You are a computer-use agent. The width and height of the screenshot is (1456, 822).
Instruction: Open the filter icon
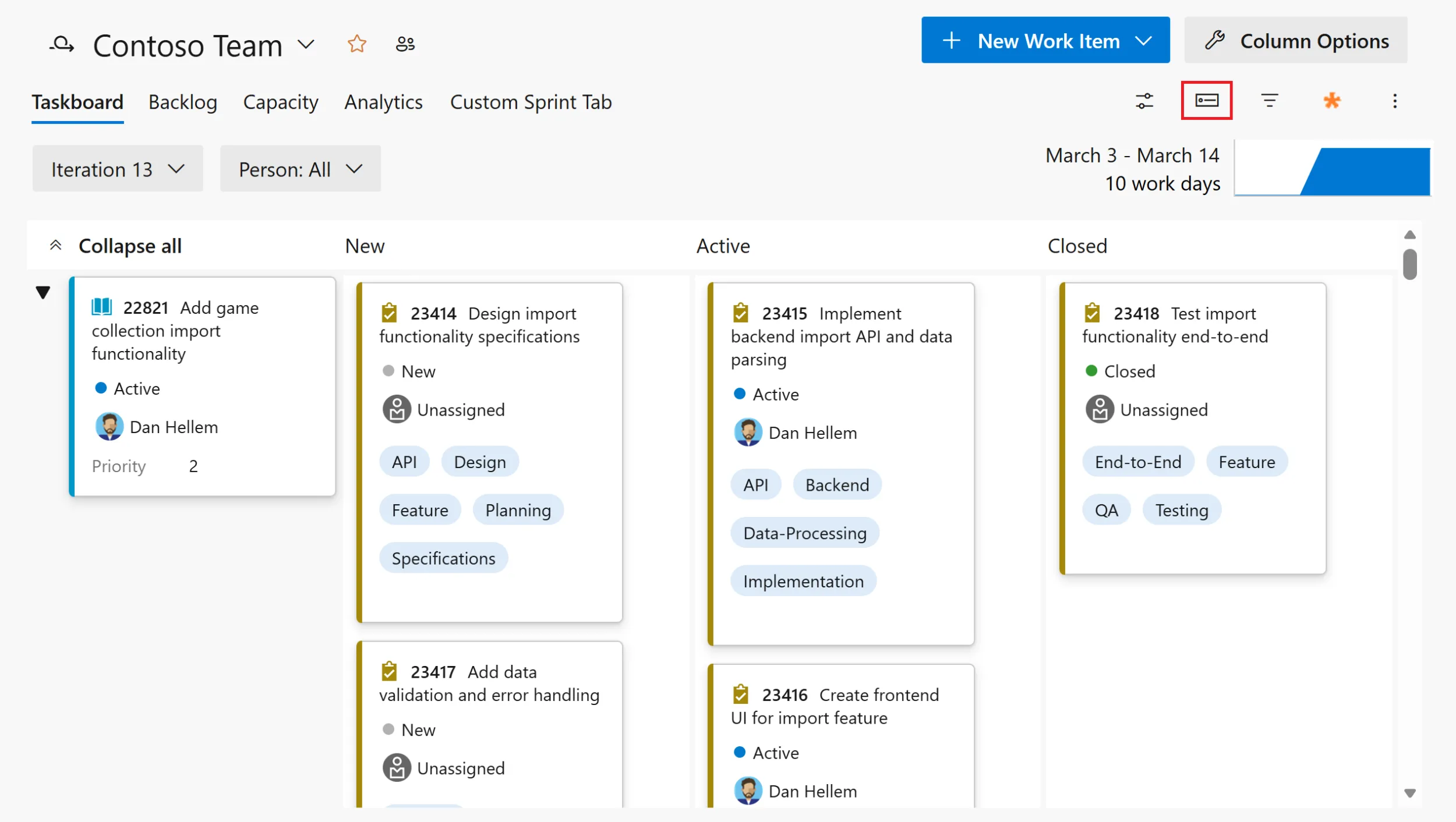[x=1270, y=101]
